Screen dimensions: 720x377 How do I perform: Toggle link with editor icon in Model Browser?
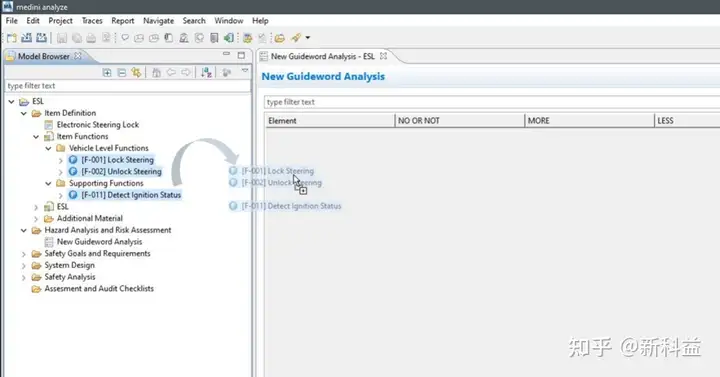tap(136, 73)
